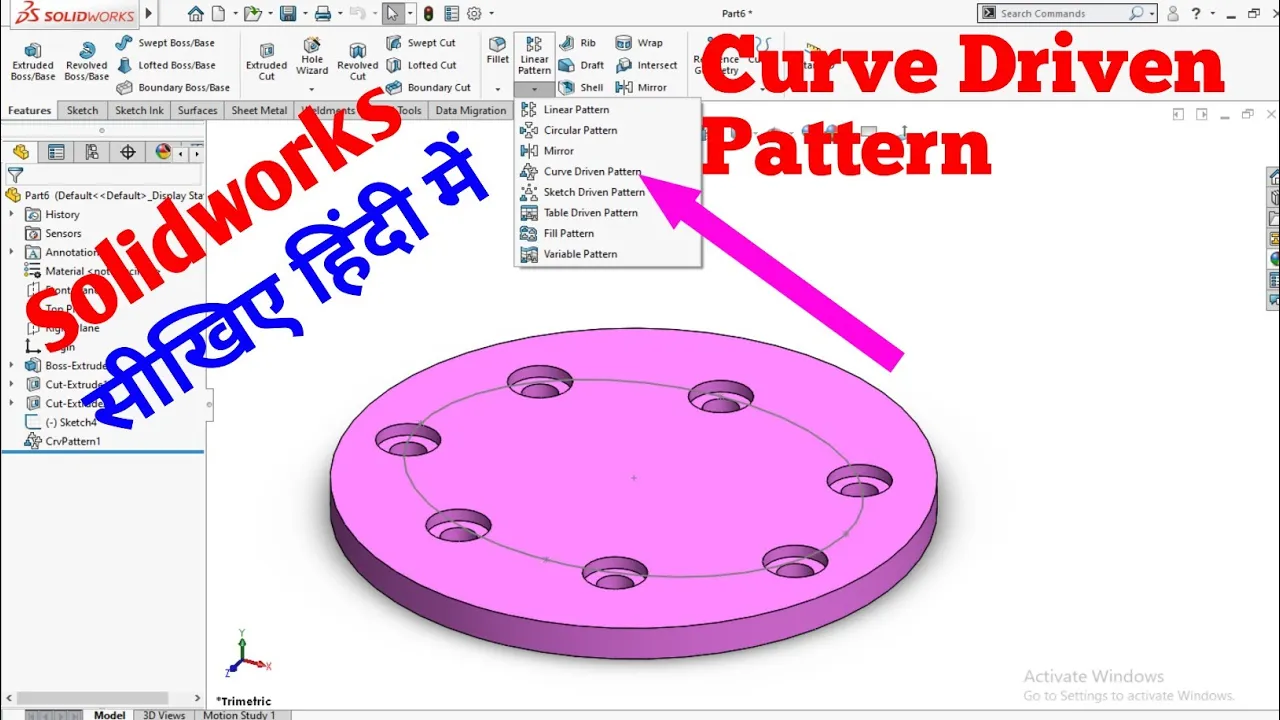
Task: Switch to the Sketch tab
Action: (x=82, y=110)
